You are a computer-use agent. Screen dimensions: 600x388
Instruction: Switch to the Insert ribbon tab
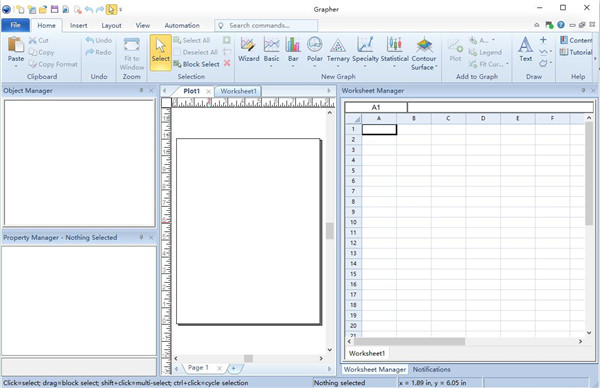pyautogui.click(x=78, y=25)
